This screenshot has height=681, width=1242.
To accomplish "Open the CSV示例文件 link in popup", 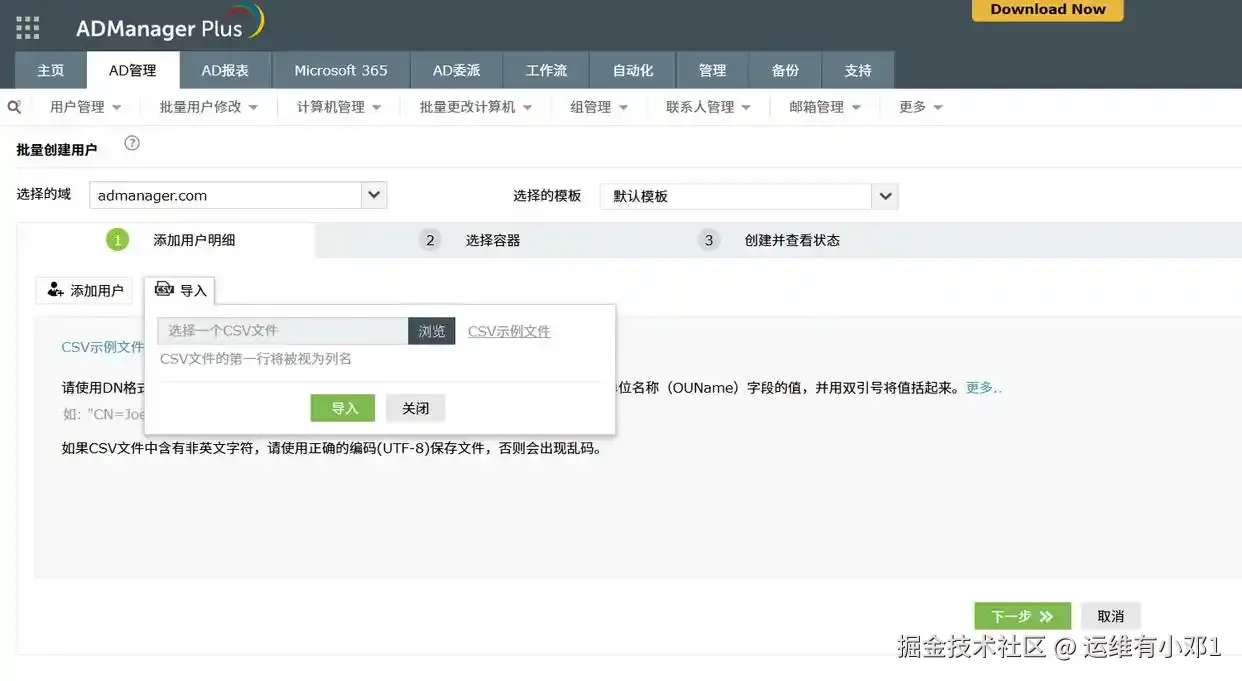I will point(509,331).
